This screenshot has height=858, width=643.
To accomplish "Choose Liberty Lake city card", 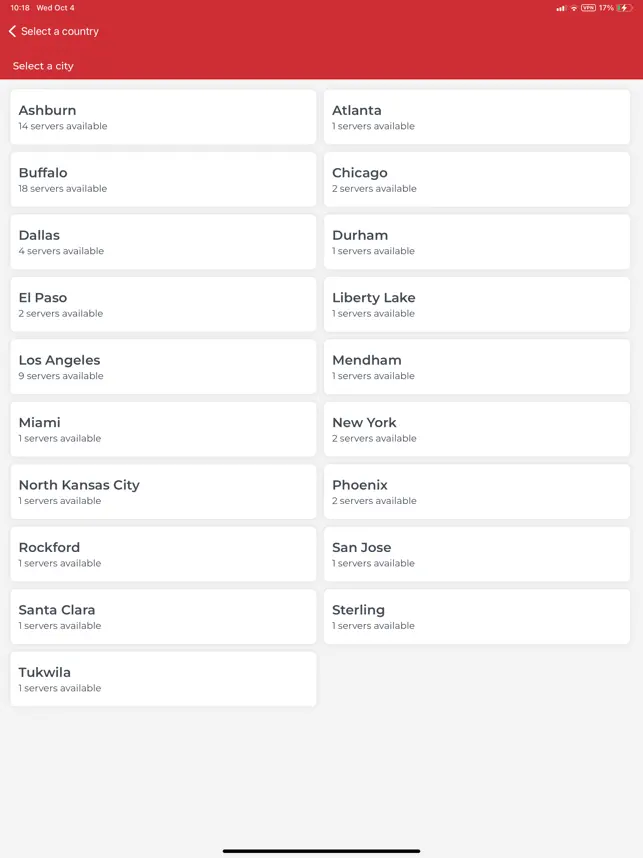I will (477, 304).
